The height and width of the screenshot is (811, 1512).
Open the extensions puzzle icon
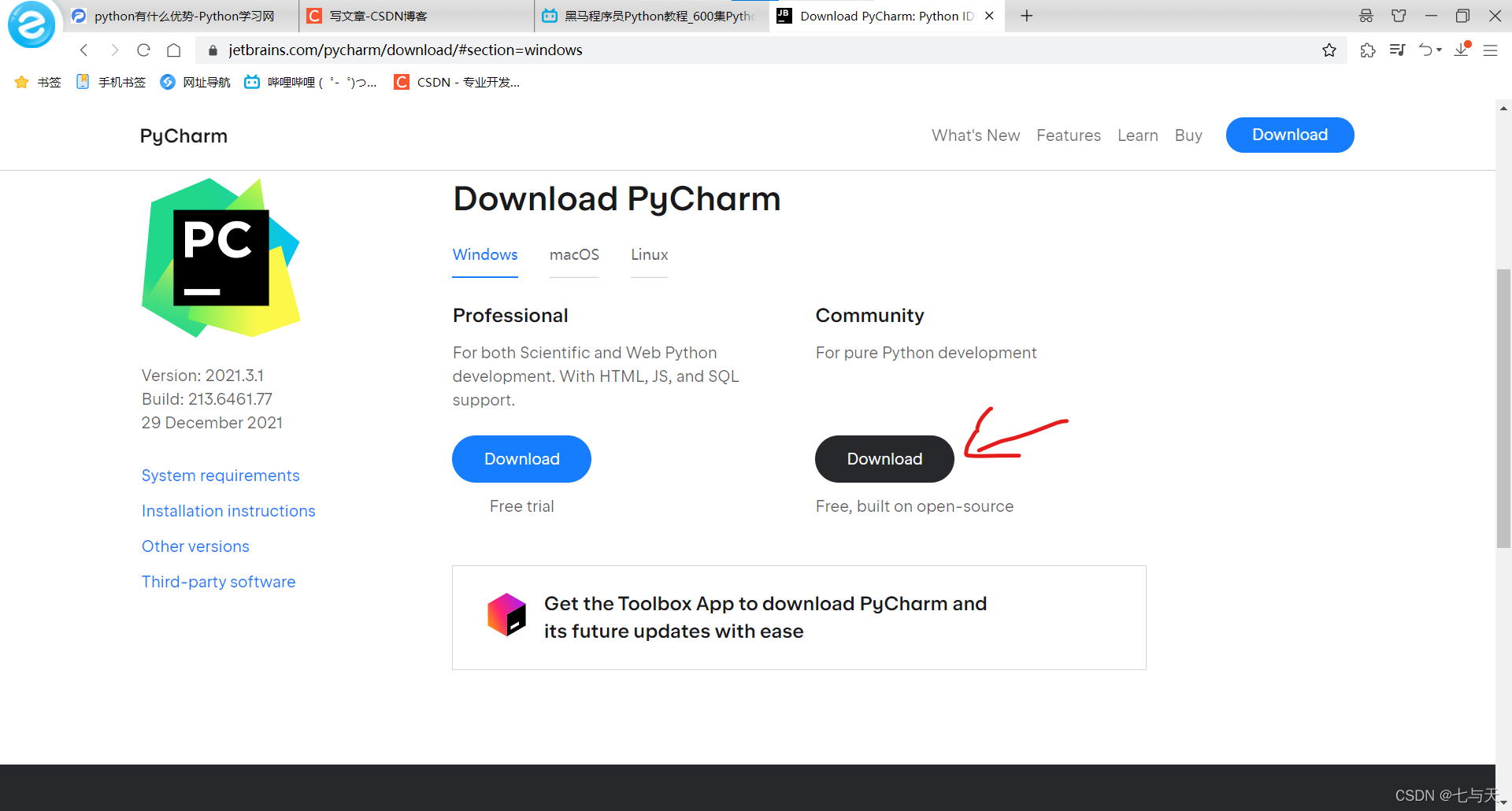coord(1368,50)
